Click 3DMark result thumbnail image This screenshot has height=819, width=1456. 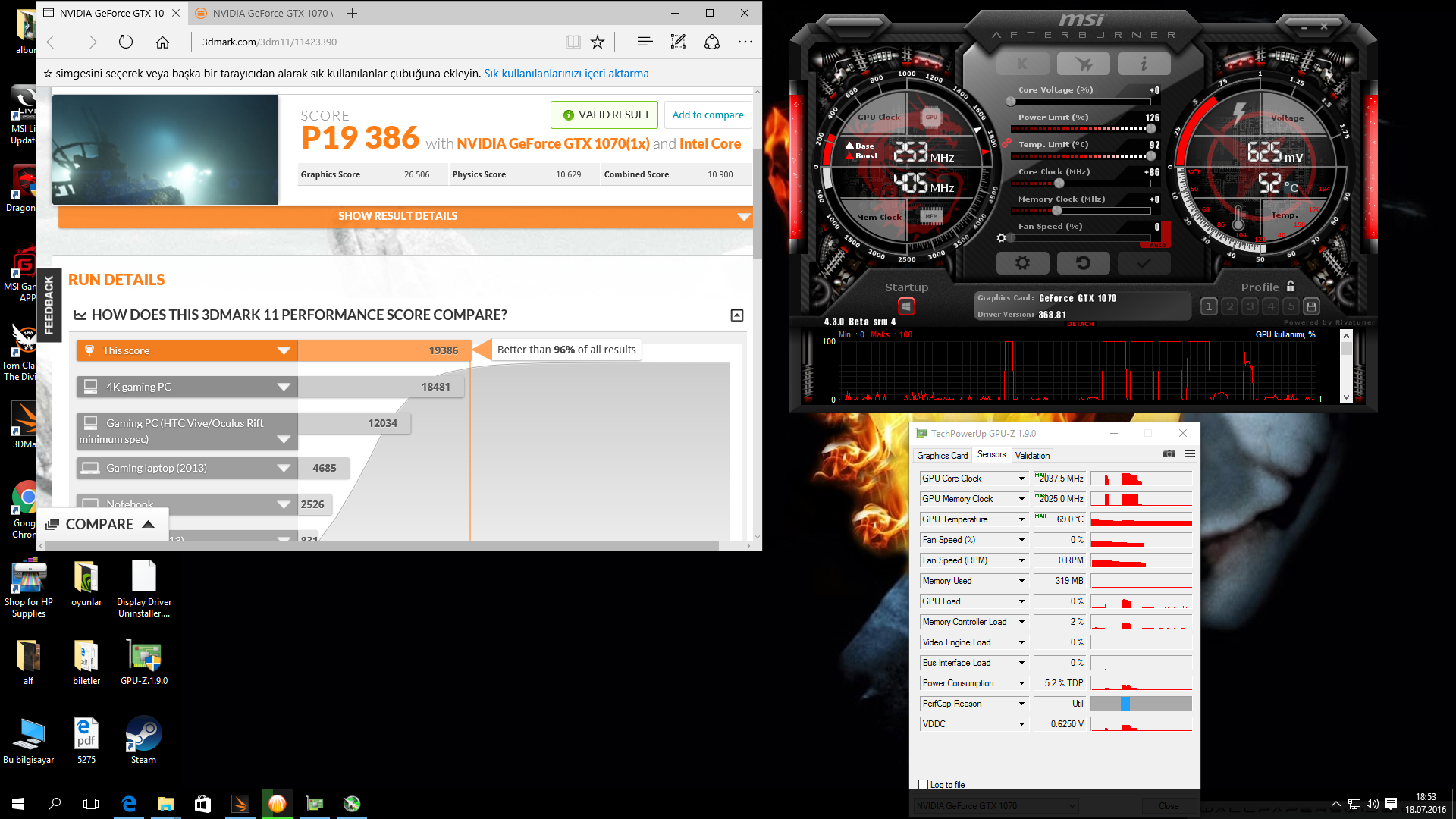165,149
